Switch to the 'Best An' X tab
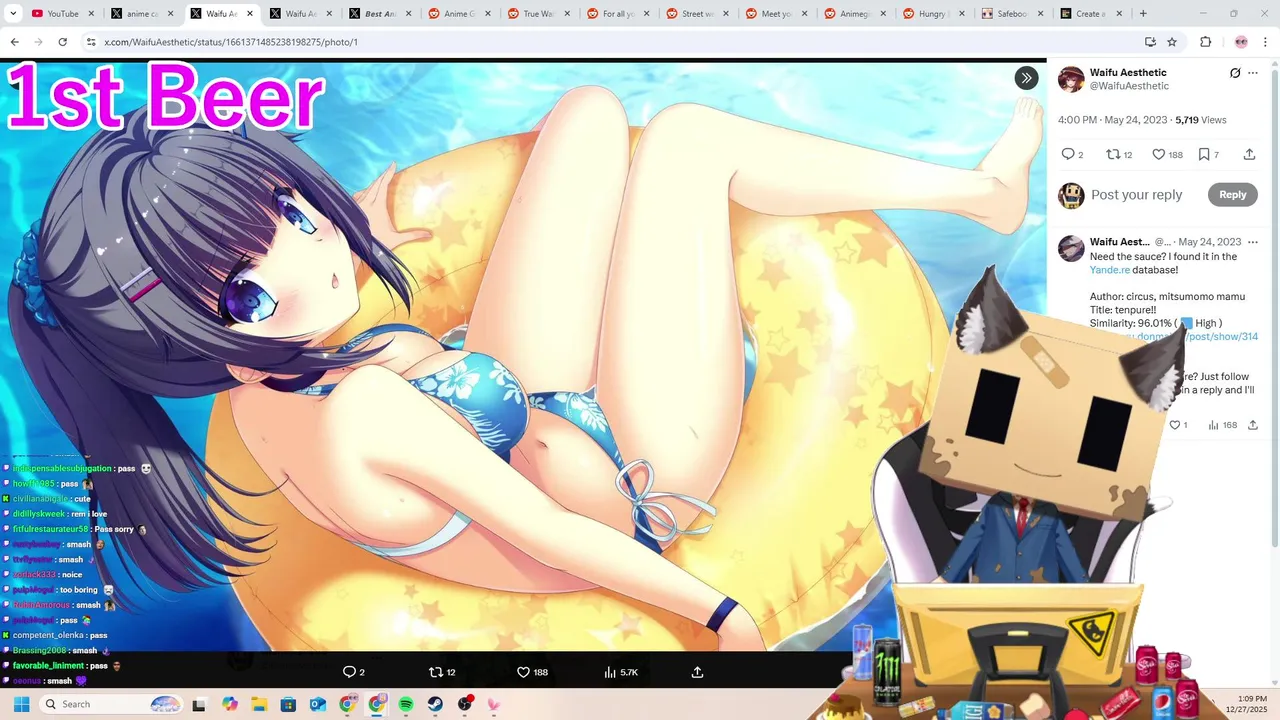This screenshot has height=720, width=1280. tap(379, 14)
